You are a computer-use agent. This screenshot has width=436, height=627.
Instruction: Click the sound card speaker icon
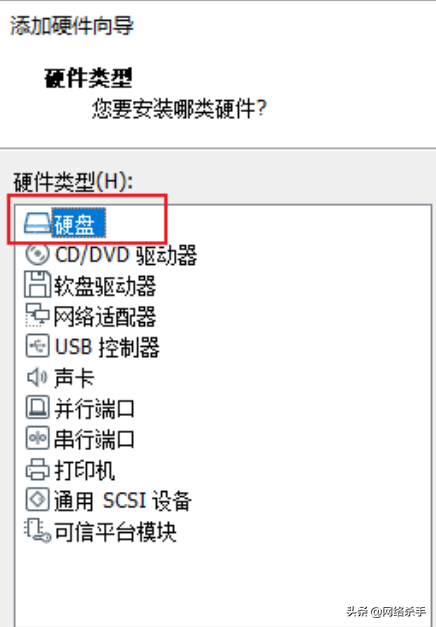point(37,377)
